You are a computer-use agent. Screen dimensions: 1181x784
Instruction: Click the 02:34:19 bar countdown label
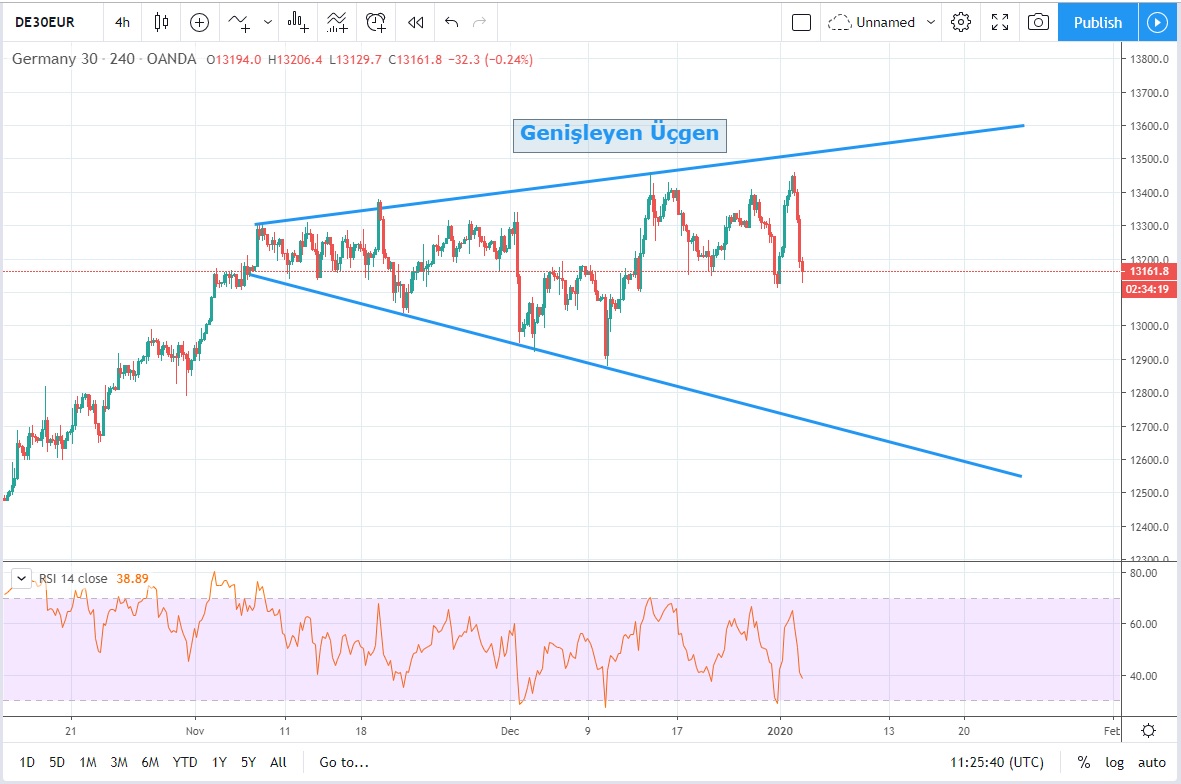[1149, 289]
